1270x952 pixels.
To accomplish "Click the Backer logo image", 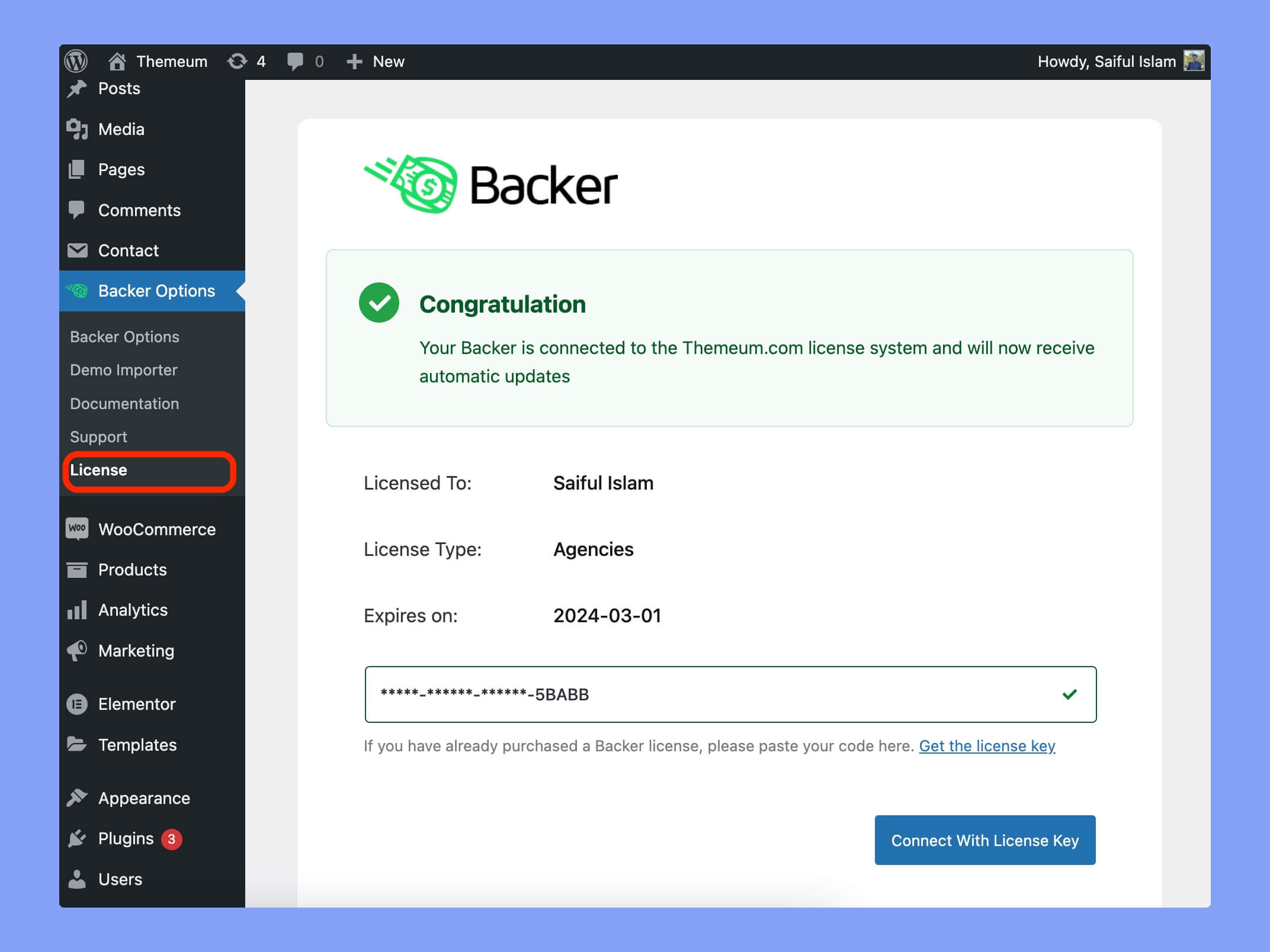I will (490, 184).
